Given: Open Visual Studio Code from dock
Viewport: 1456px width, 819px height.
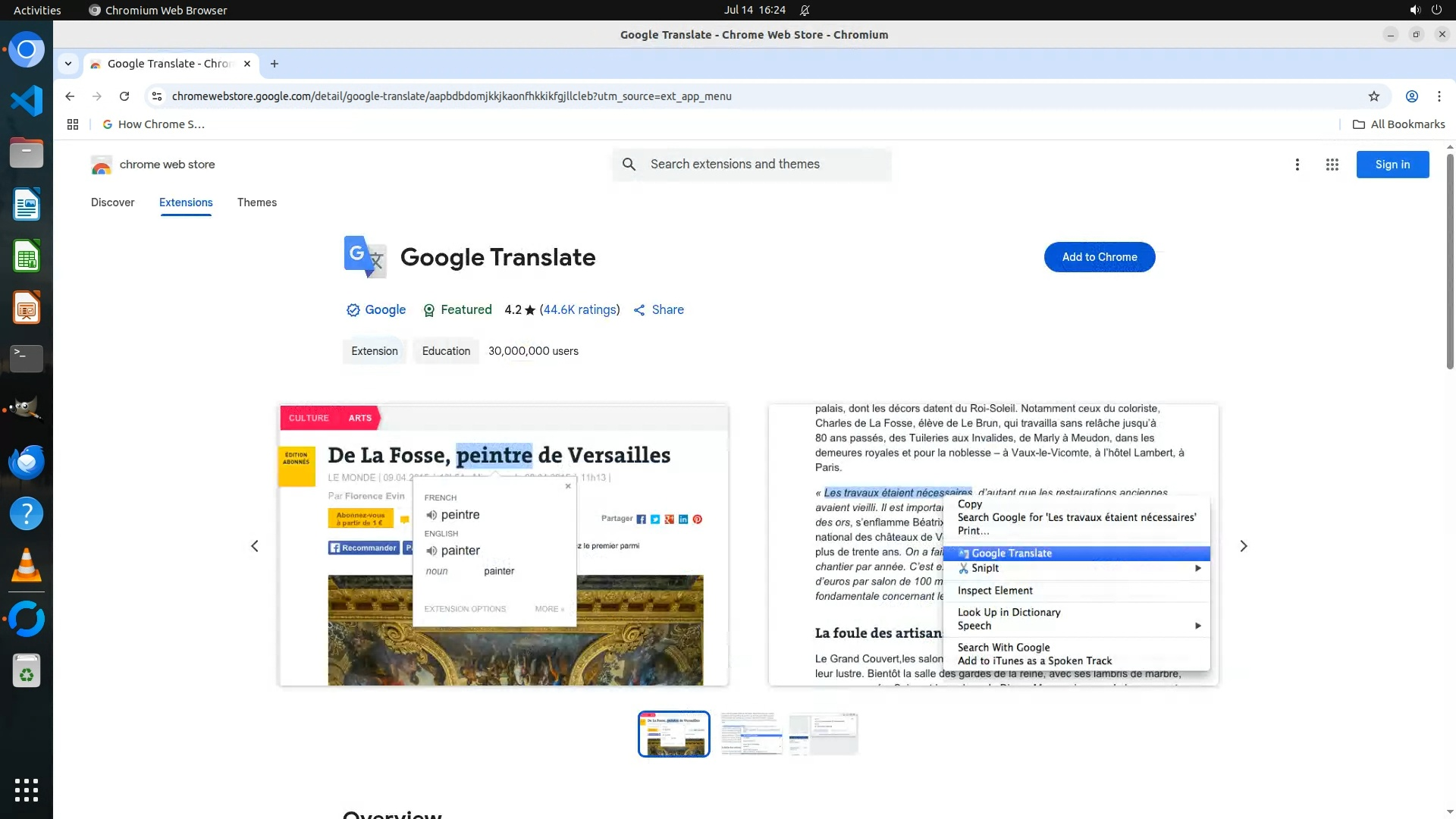Looking at the screenshot, I should tap(27, 101).
